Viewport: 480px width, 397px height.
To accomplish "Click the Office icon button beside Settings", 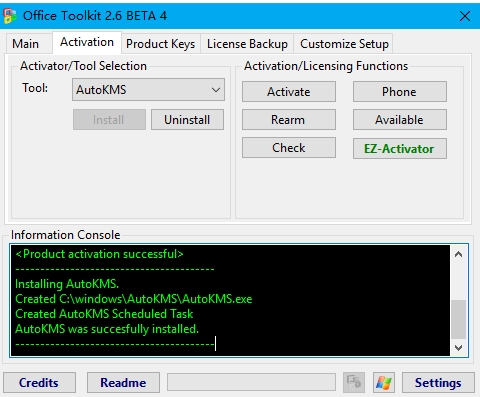I will pyautogui.click(x=354, y=382).
